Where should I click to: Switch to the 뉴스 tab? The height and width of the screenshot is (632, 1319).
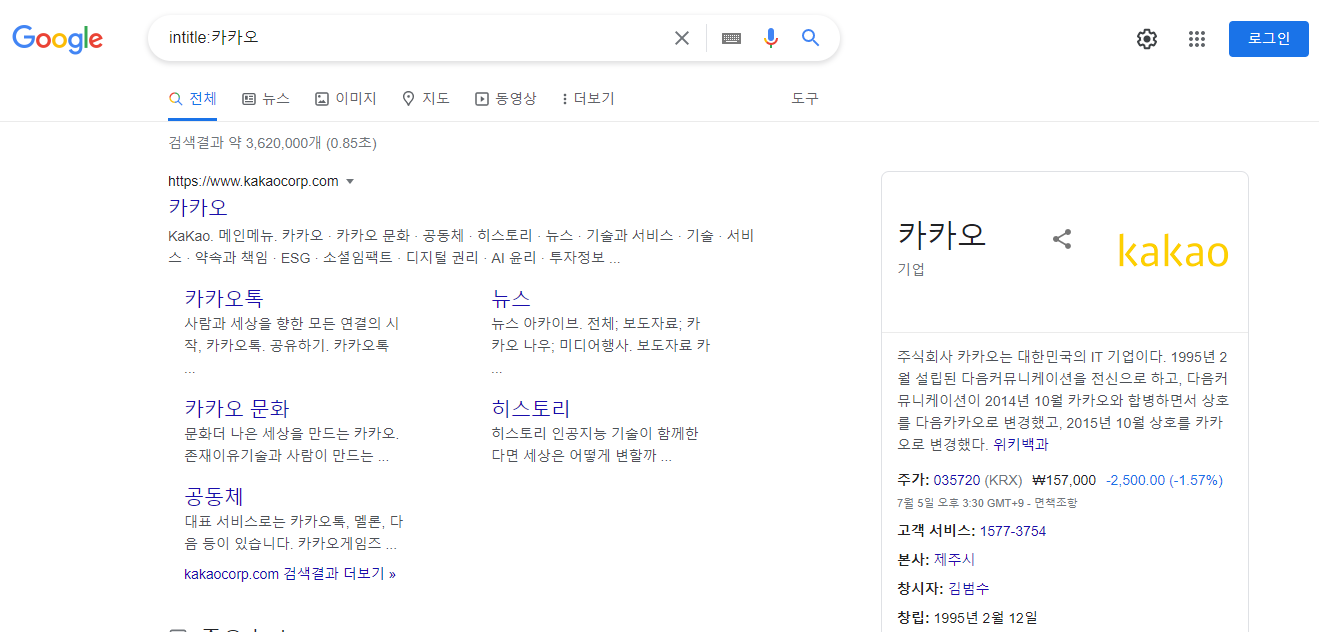(x=266, y=98)
